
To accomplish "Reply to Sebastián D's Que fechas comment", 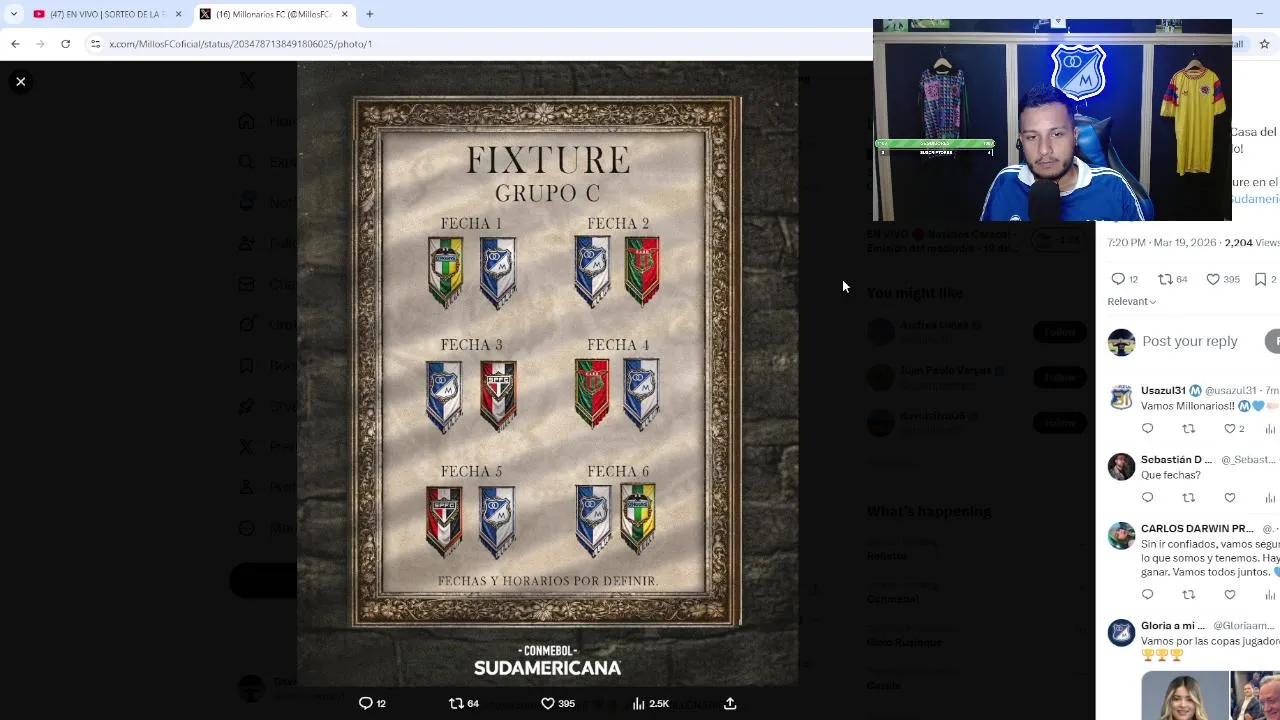I will coord(1147,497).
